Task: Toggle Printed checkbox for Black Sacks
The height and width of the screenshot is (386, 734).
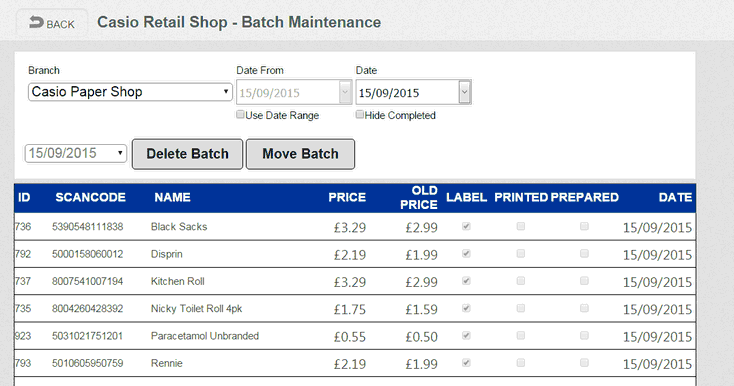Action: [x=521, y=226]
